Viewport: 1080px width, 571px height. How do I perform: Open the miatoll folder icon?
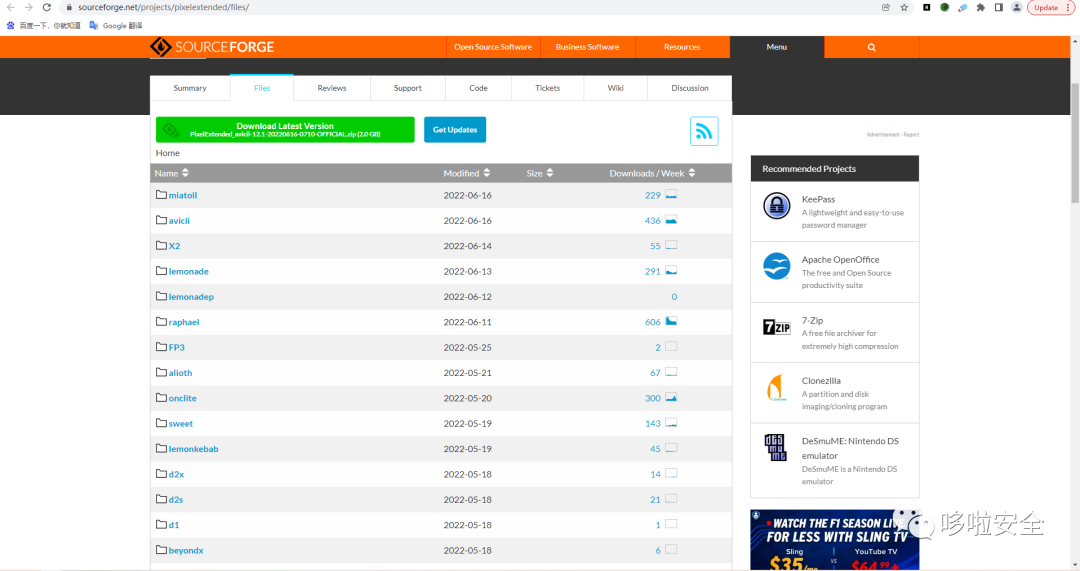tap(161, 195)
